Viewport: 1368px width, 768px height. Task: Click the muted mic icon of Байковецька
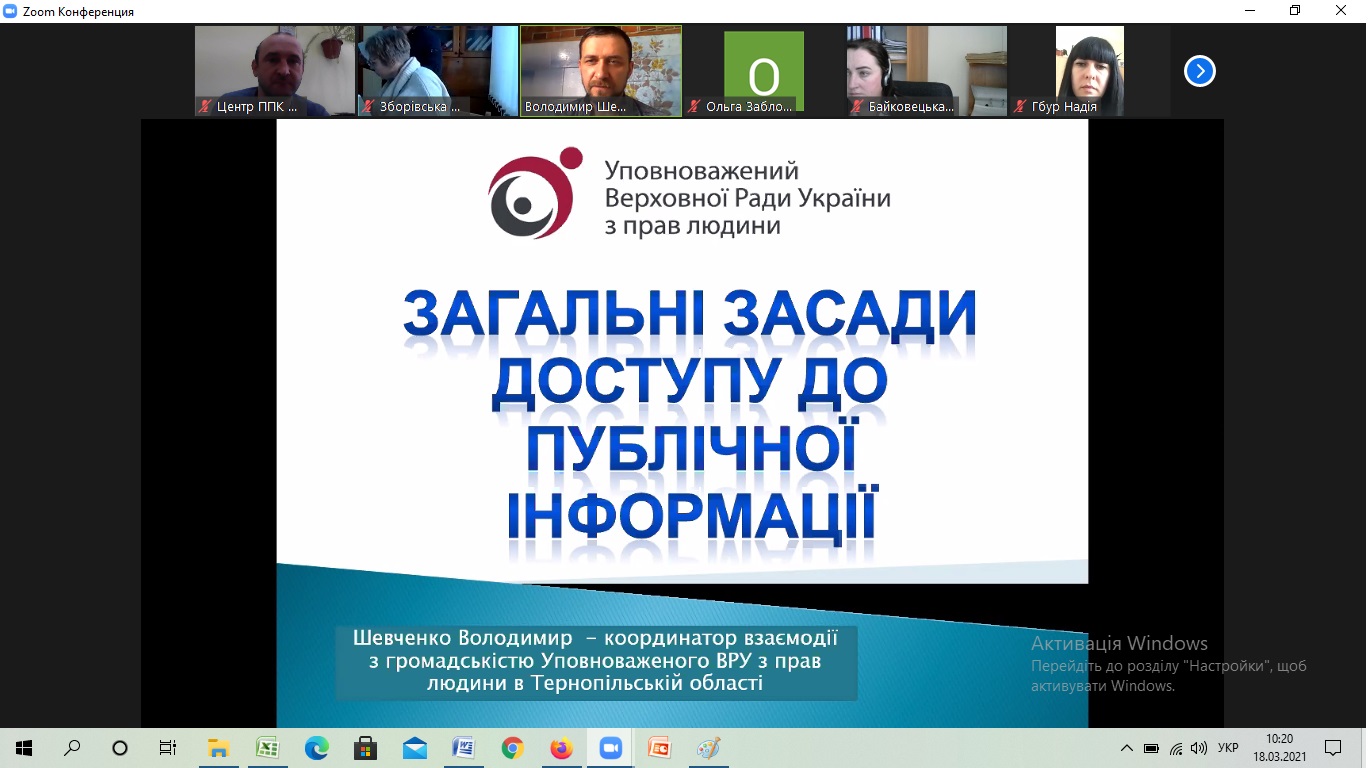(x=858, y=106)
